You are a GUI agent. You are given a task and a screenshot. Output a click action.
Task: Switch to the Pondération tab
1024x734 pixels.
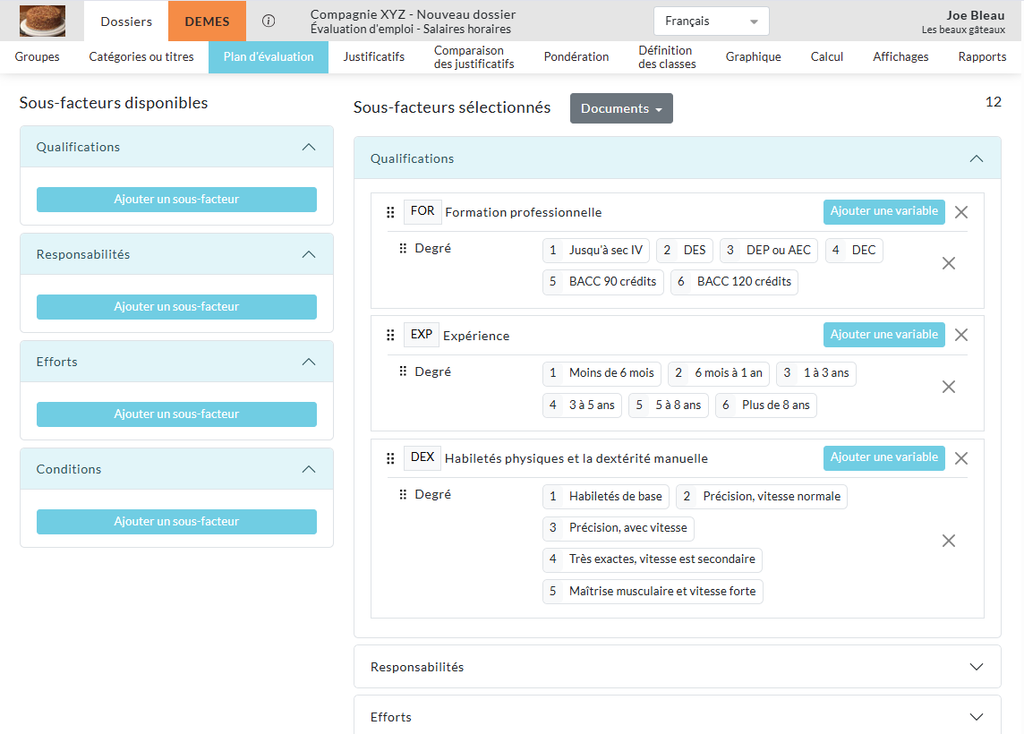pyautogui.click(x=576, y=57)
